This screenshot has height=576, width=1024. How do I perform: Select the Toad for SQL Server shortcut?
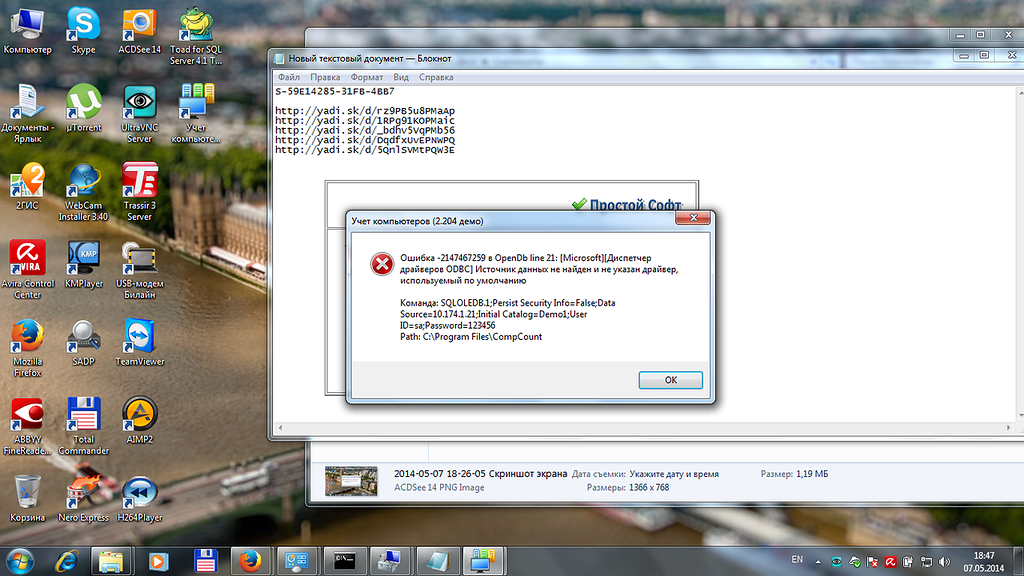click(x=196, y=30)
